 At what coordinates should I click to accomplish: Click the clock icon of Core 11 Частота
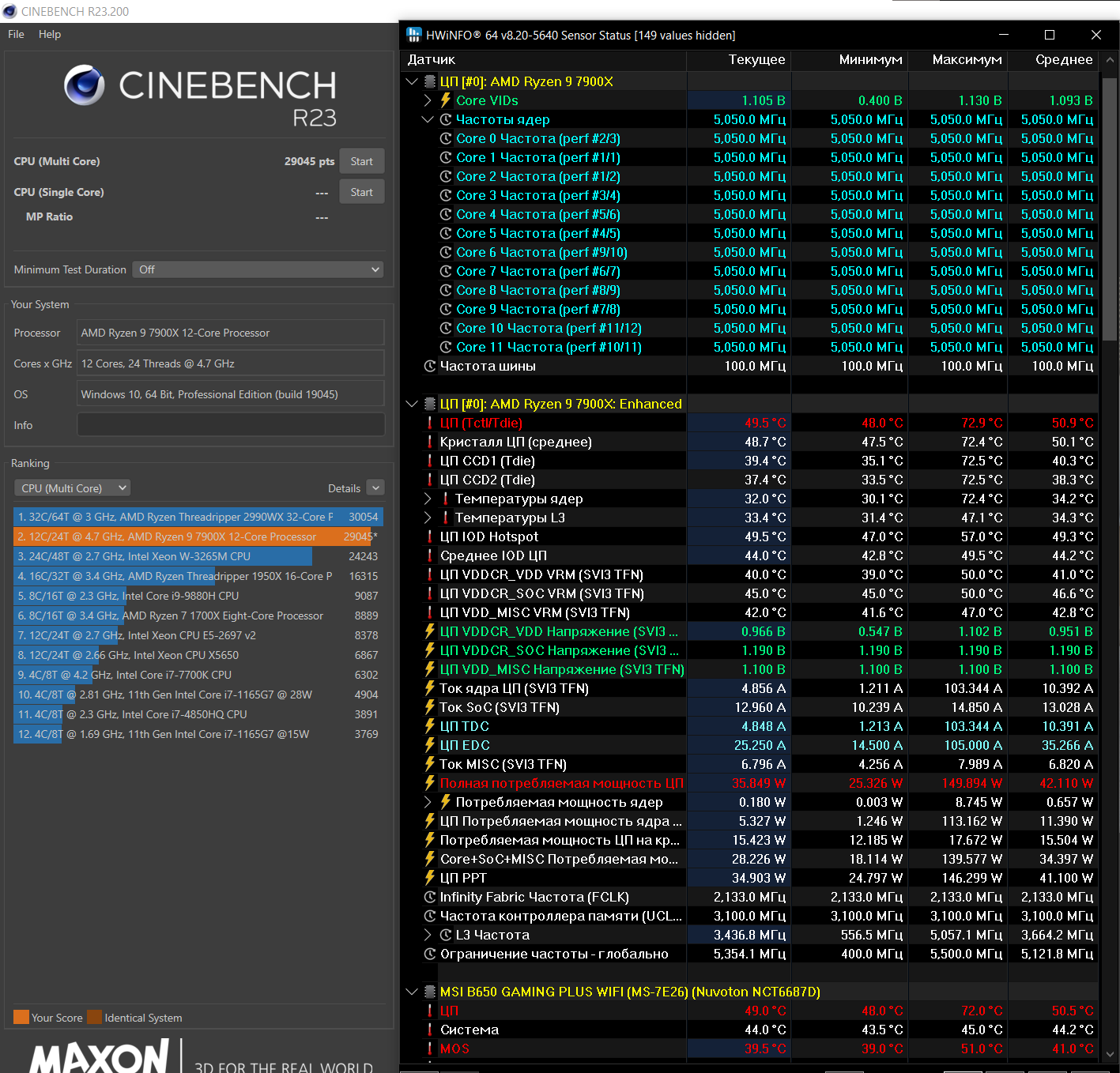tap(446, 347)
